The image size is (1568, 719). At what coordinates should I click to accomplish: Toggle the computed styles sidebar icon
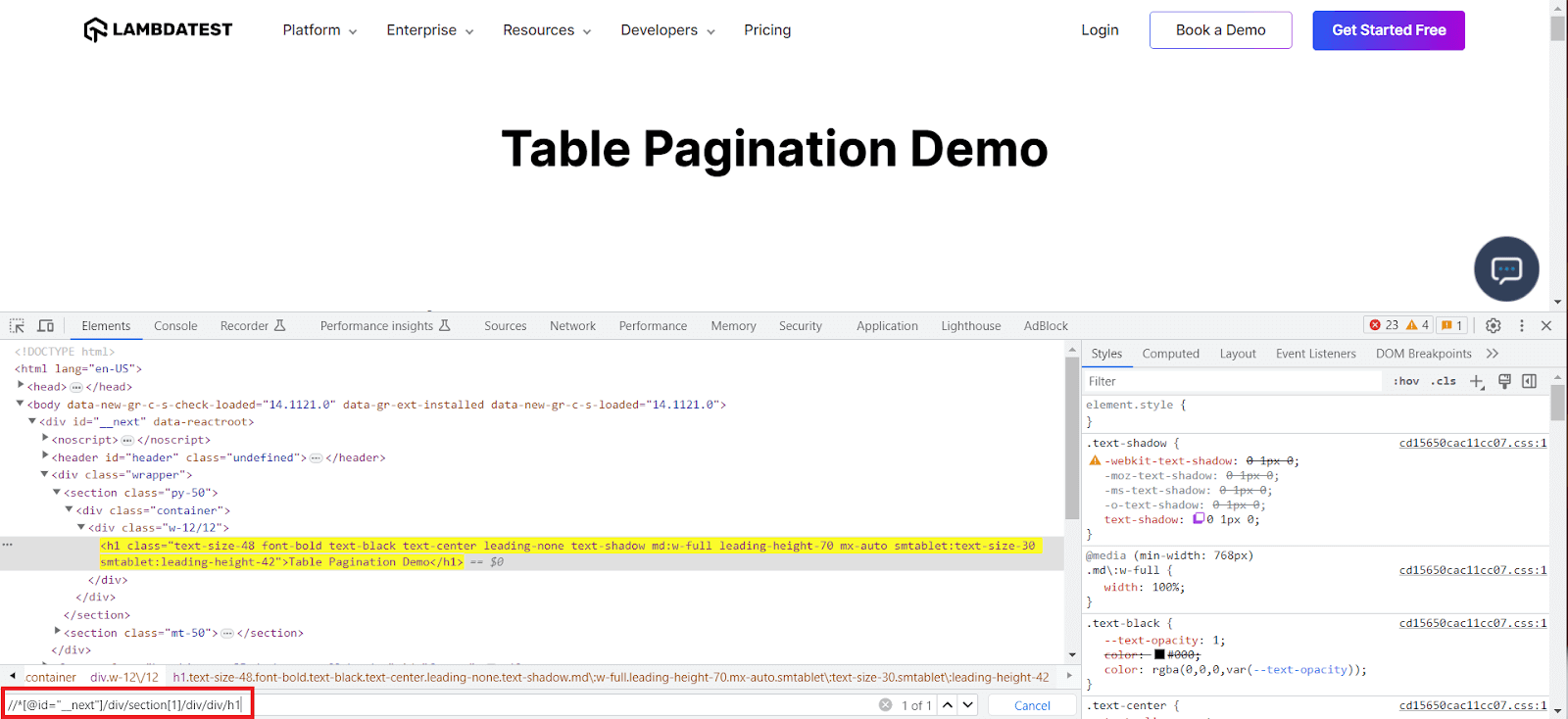click(1529, 381)
